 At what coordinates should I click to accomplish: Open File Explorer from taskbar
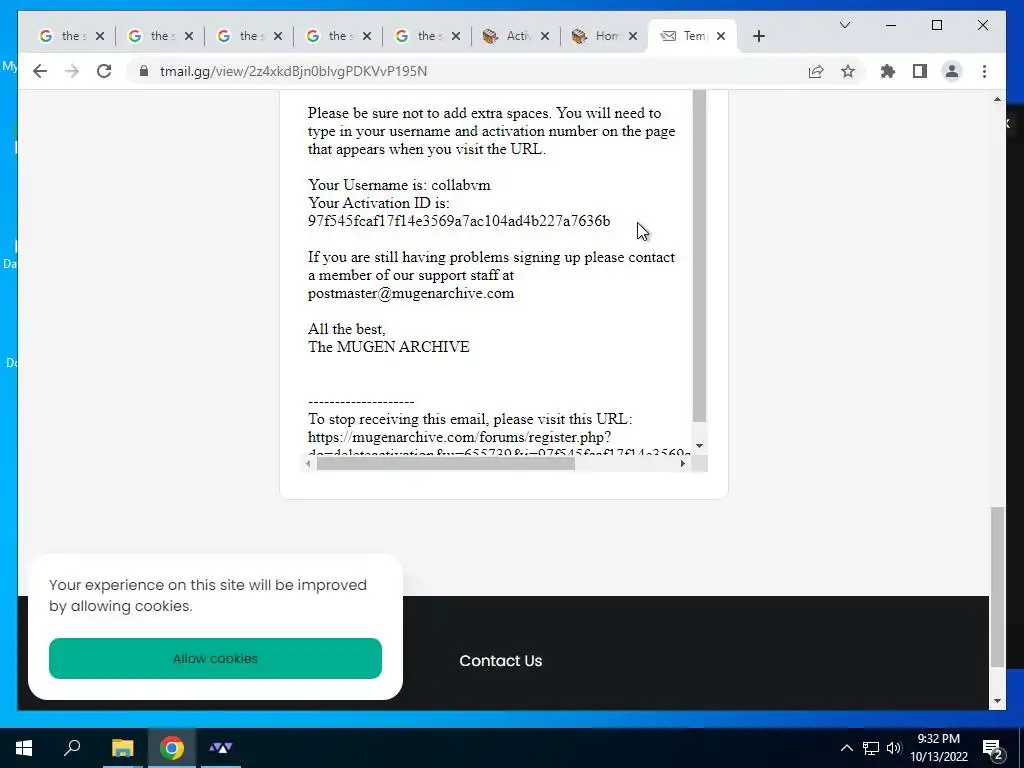(122, 748)
